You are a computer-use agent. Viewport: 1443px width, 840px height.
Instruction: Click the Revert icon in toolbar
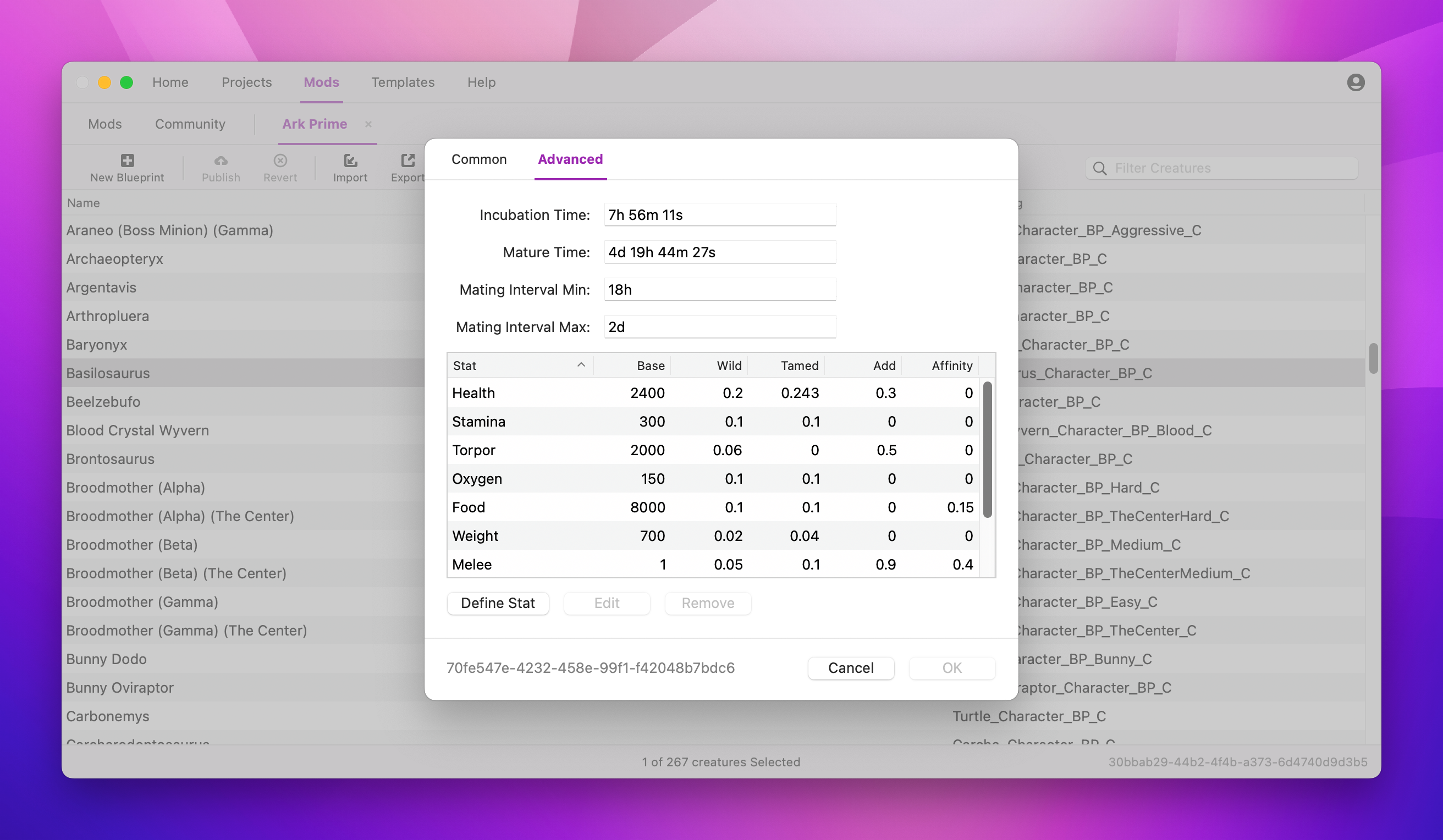280,161
